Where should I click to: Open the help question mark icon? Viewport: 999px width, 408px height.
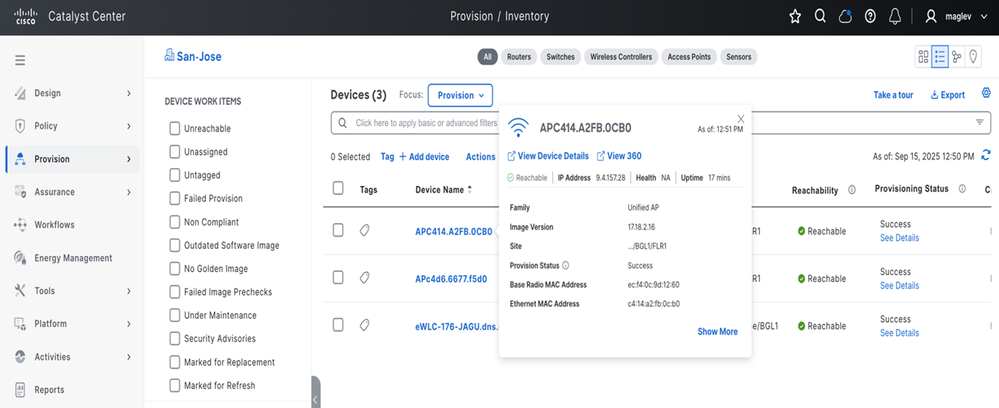pos(870,17)
